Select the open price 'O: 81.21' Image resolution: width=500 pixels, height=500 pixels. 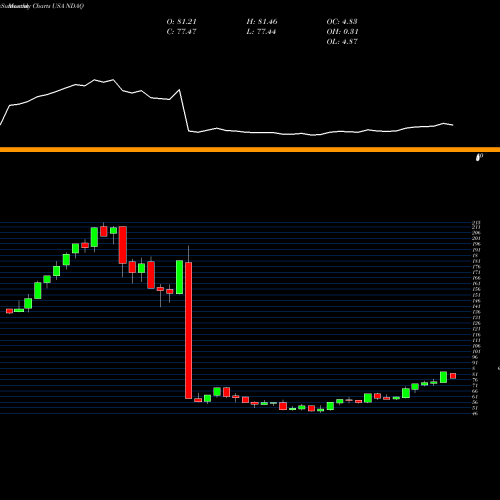pyautogui.click(x=181, y=22)
